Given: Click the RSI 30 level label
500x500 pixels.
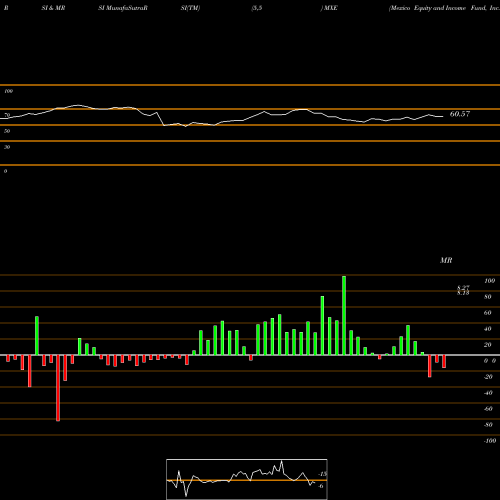Looking at the screenshot, I should pos(7,147).
